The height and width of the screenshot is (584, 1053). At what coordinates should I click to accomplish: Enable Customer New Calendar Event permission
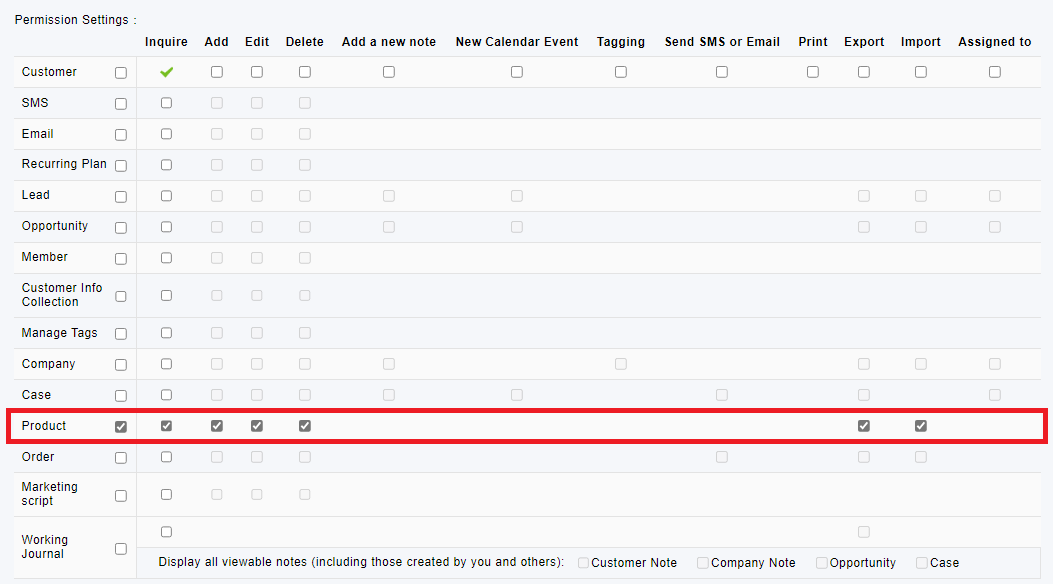[x=516, y=72]
